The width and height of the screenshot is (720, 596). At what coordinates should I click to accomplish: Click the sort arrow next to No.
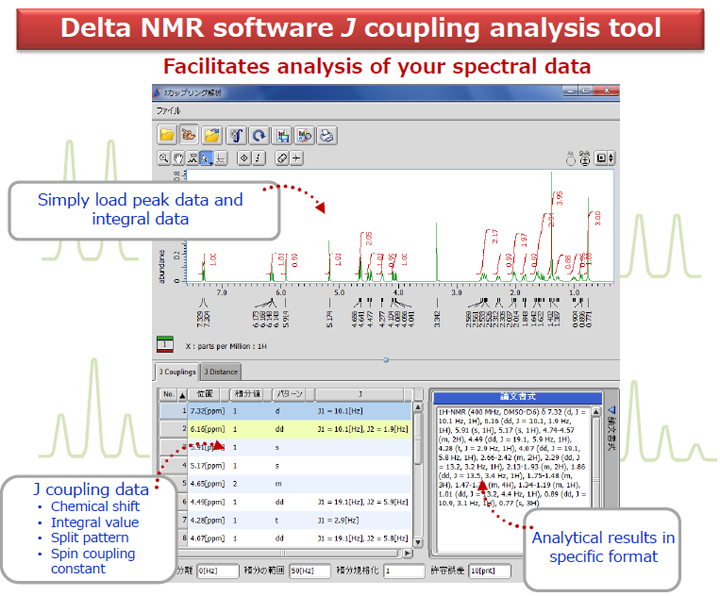click(182, 395)
